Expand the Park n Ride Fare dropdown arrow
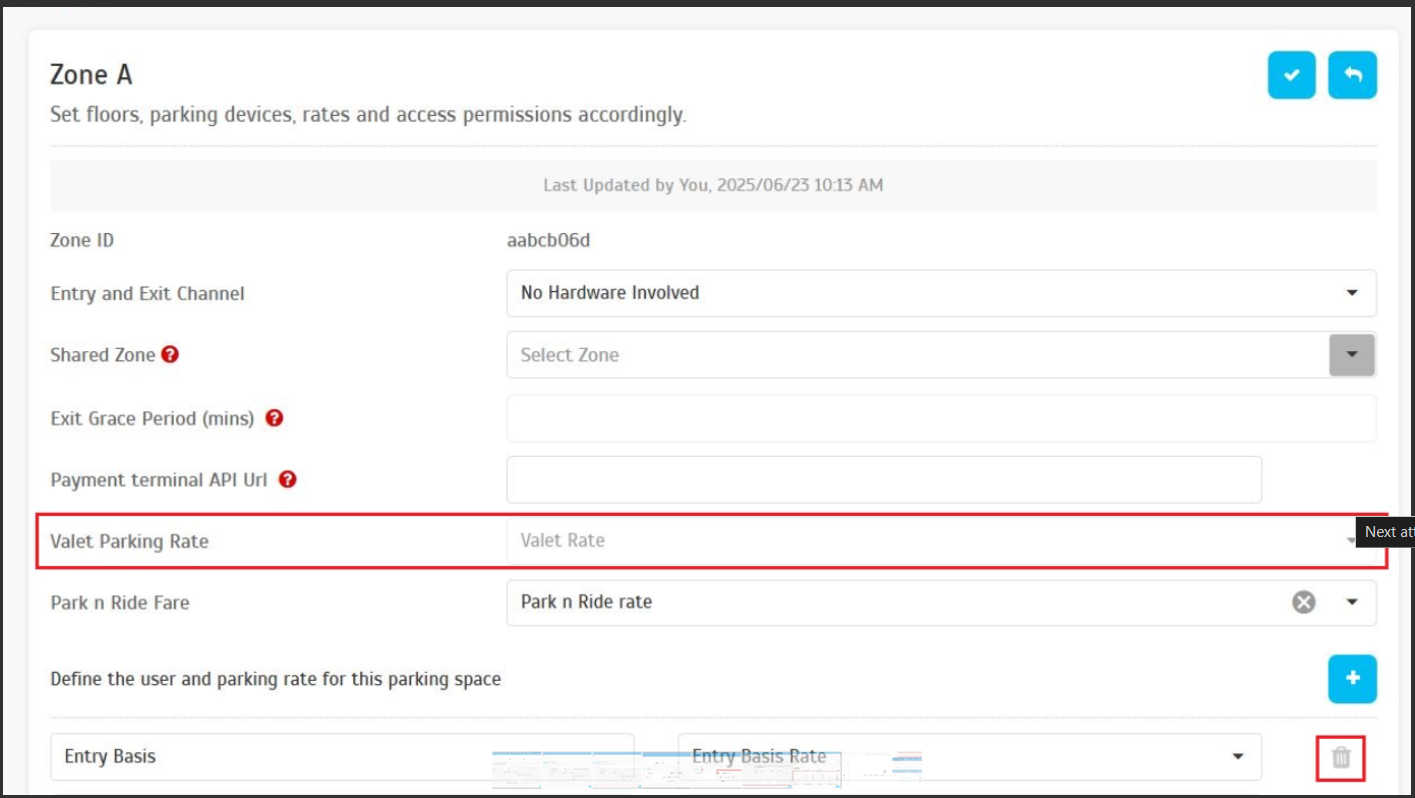The width and height of the screenshot is (1415, 798). (x=1352, y=602)
